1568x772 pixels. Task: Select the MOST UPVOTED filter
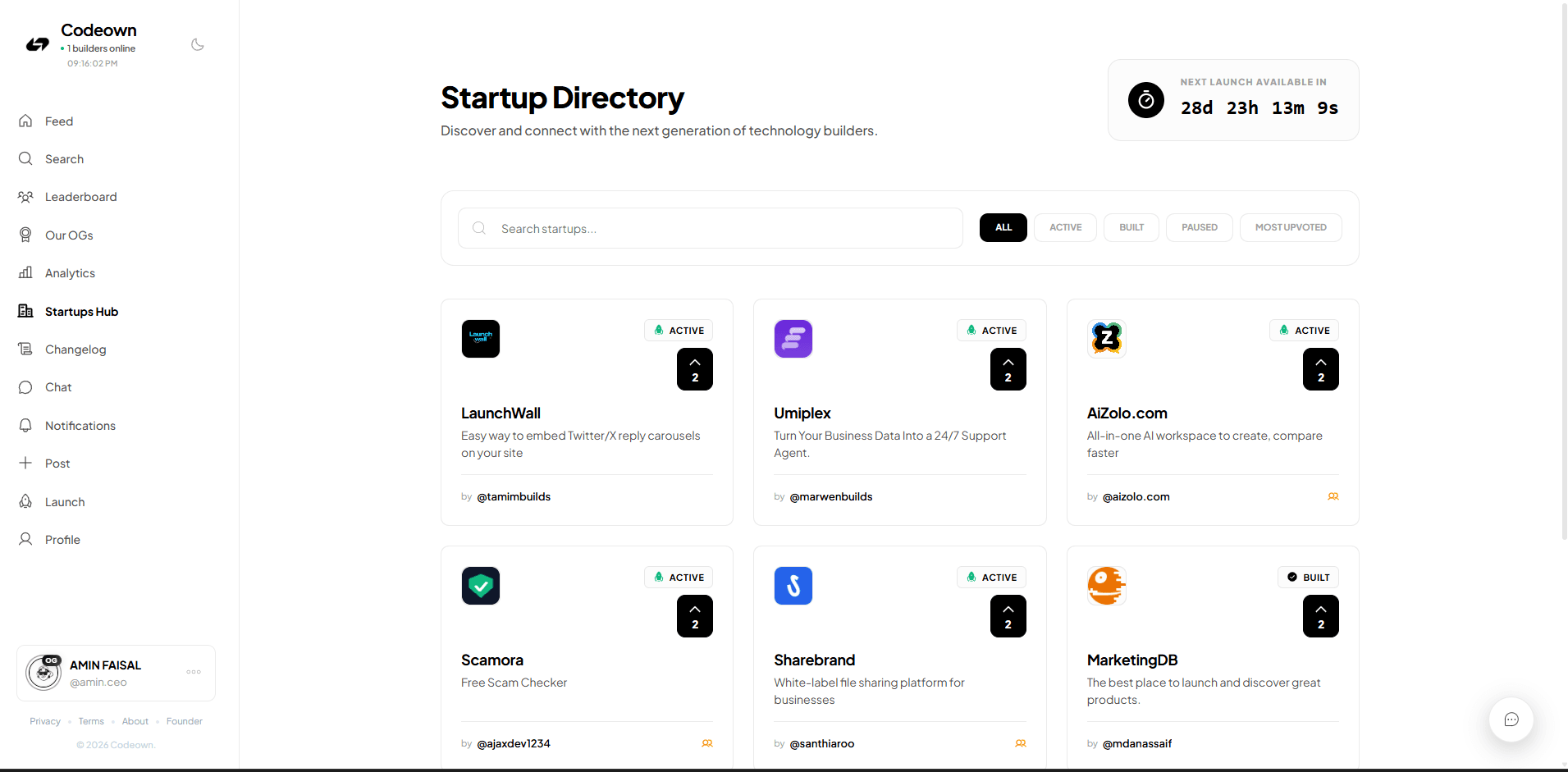tap(1291, 227)
